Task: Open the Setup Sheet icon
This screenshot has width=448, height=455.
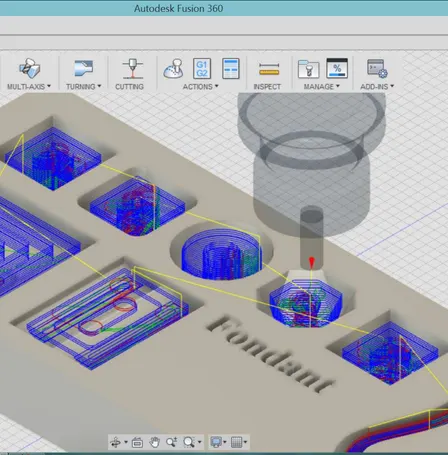Action: (231, 68)
